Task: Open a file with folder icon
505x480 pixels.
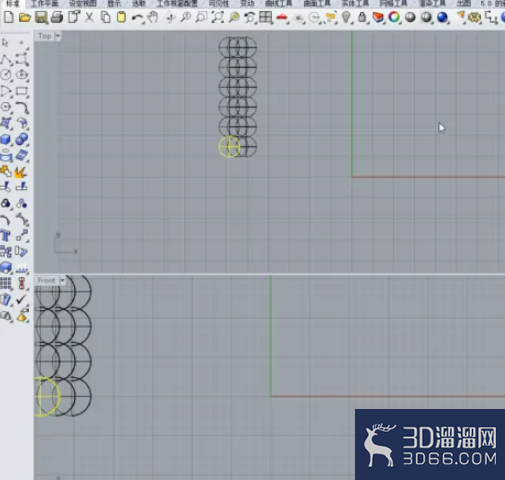Action: tap(25, 17)
